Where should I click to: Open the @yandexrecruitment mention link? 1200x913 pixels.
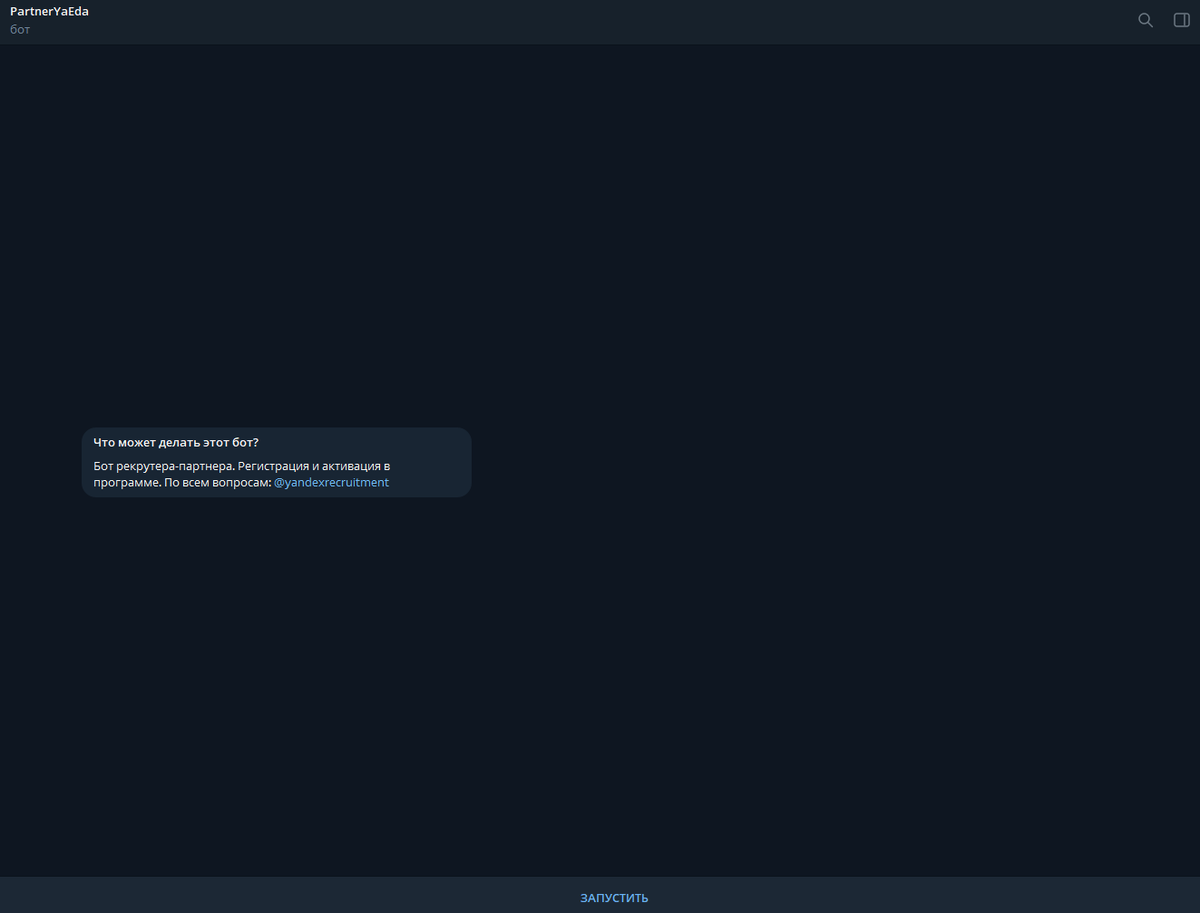pyautogui.click(x=331, y=482)
